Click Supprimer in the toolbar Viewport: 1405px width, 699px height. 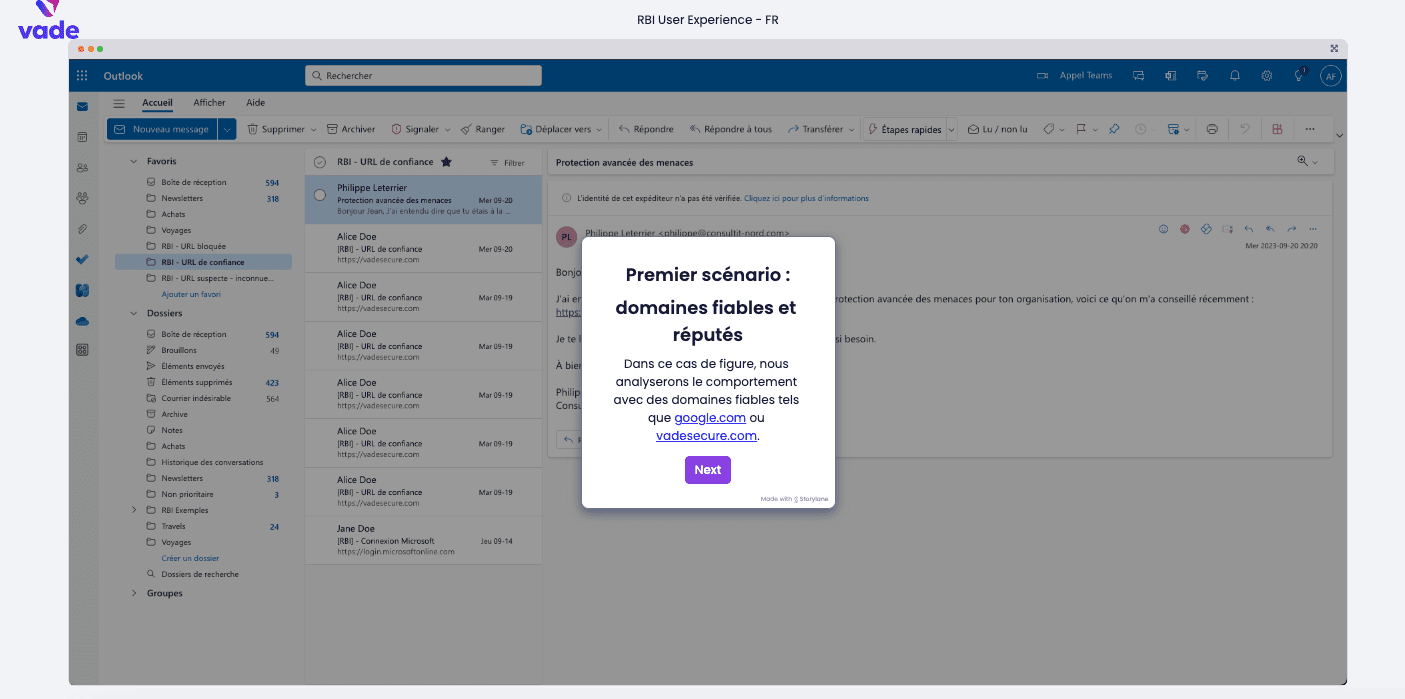pos(276,129)
